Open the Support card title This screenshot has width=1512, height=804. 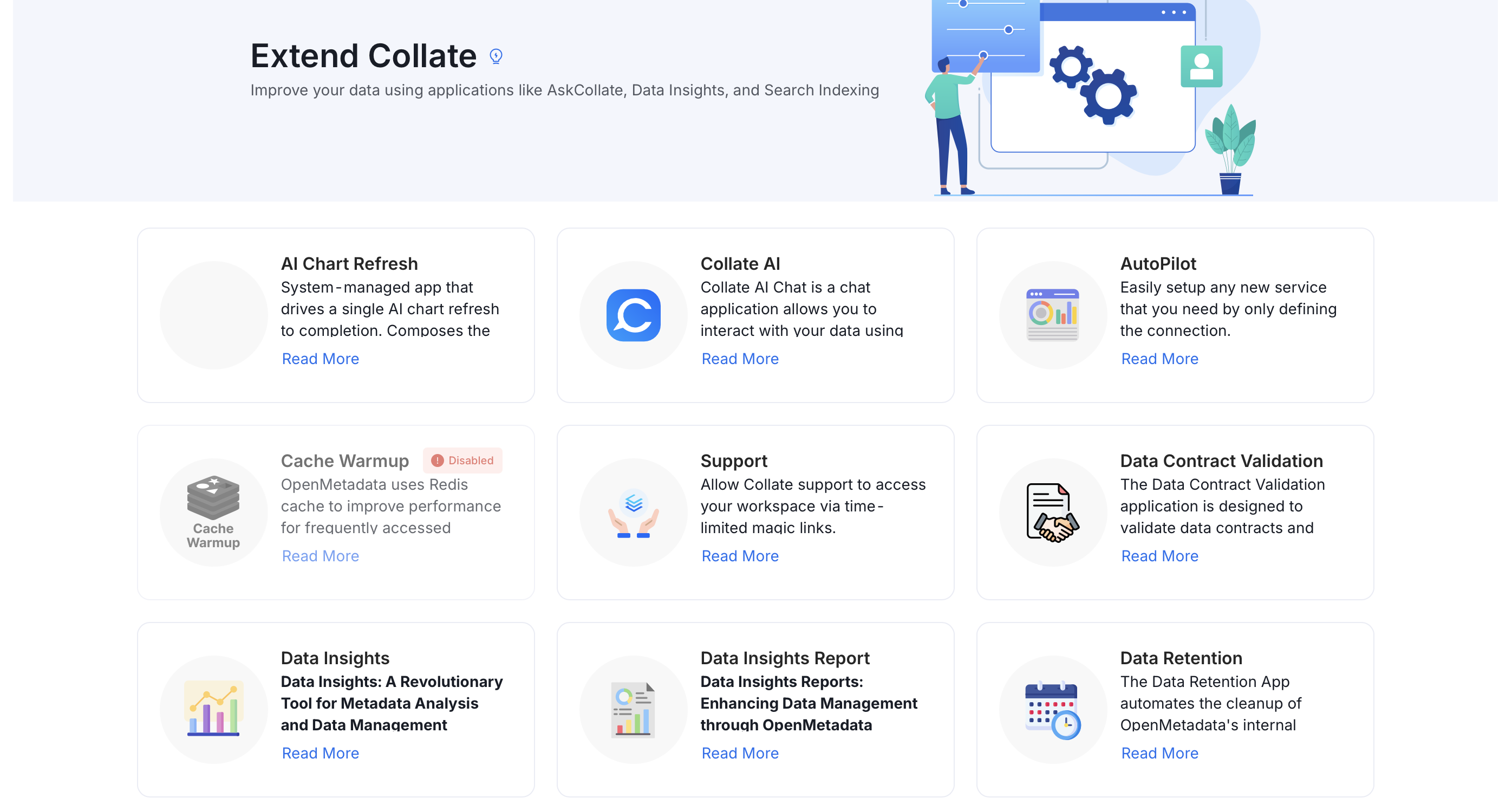(734, 461)
